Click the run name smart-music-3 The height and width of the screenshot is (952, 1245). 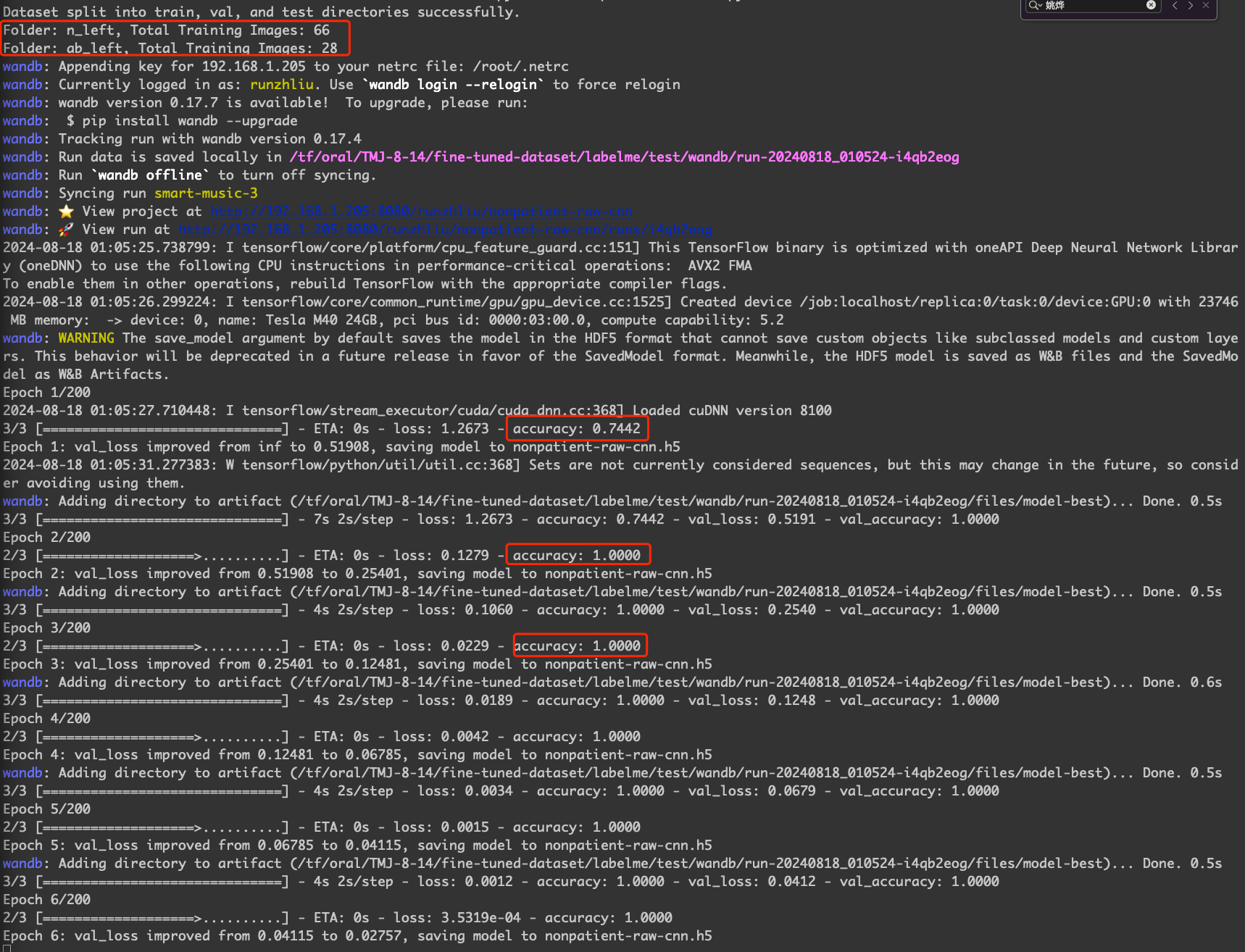tap(206, 193)
